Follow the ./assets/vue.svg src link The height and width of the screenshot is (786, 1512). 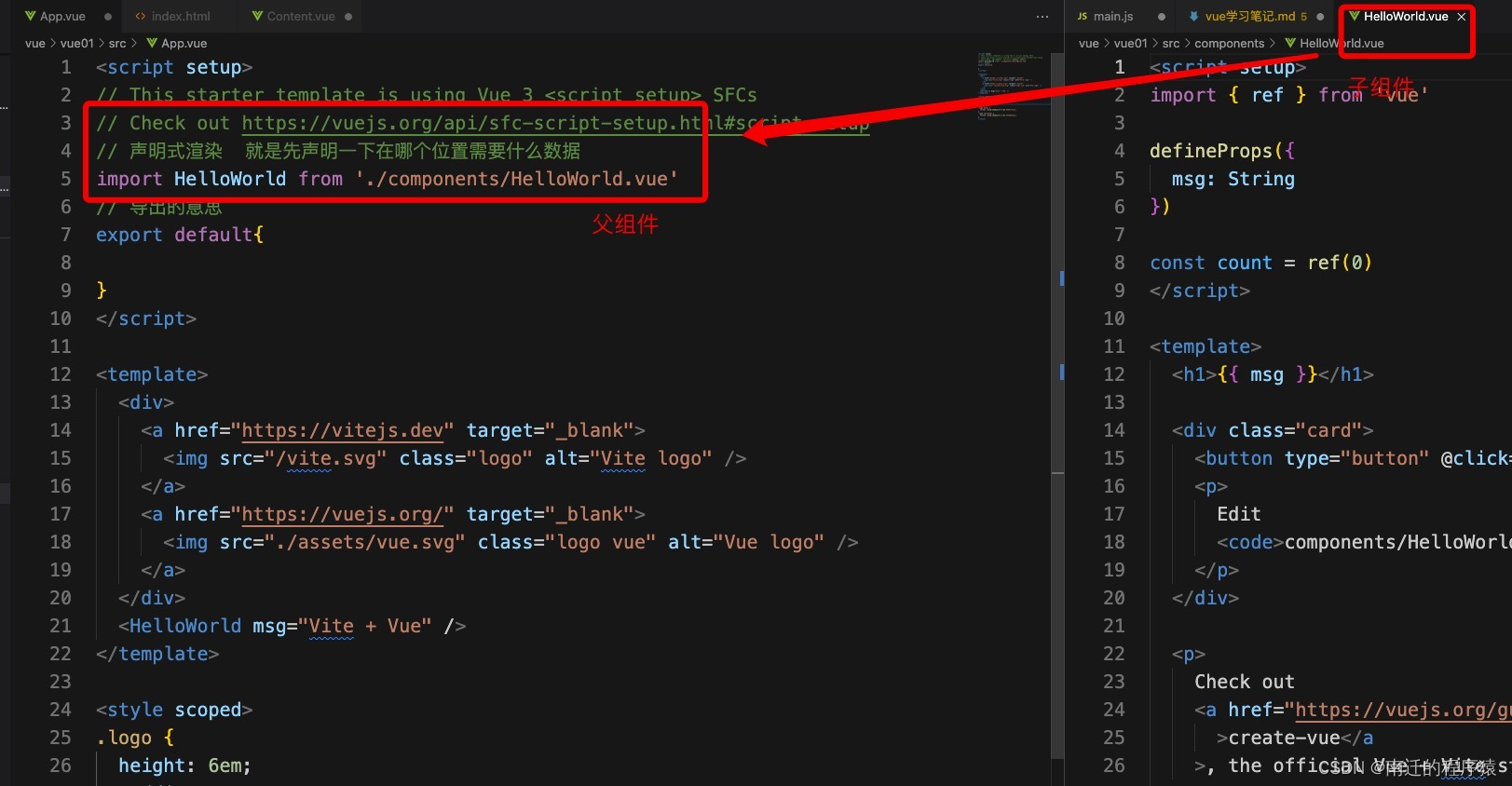[x=365, y=542]
